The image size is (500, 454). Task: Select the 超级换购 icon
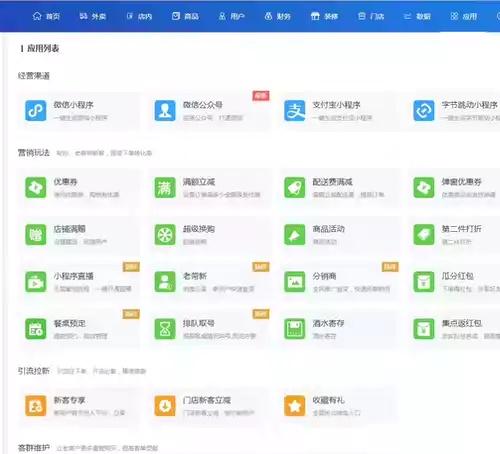click(165, 235)
